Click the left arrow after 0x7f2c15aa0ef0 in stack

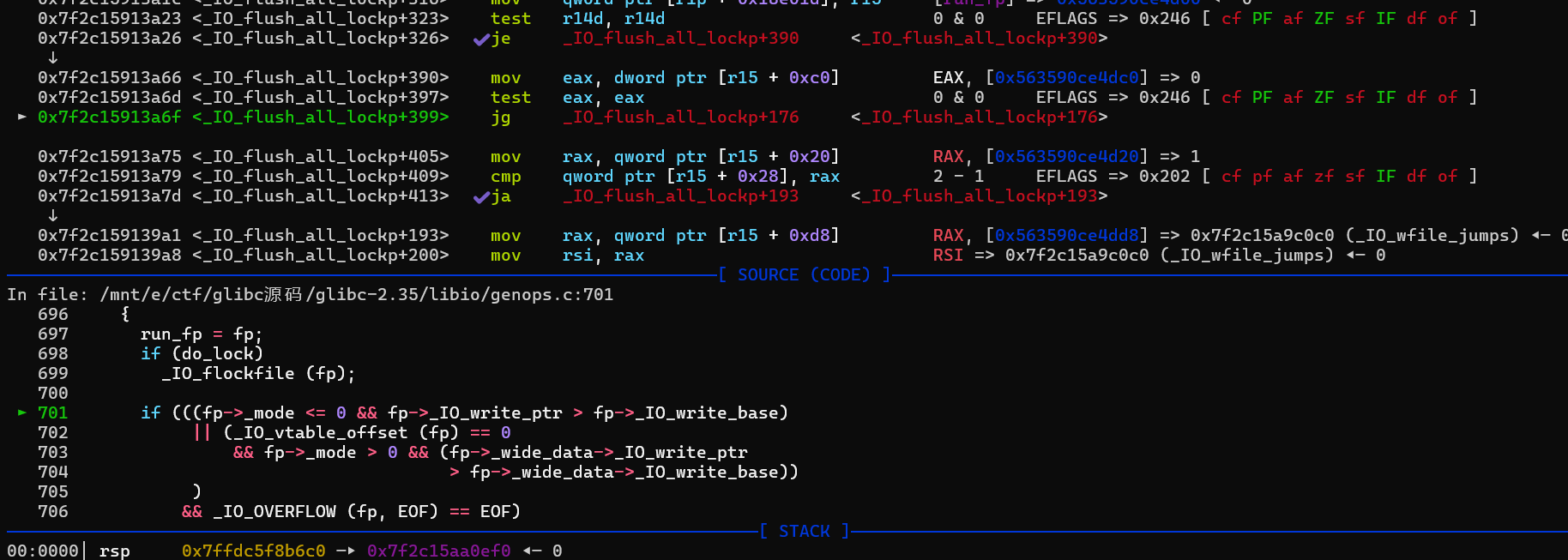tap(532, 551)
